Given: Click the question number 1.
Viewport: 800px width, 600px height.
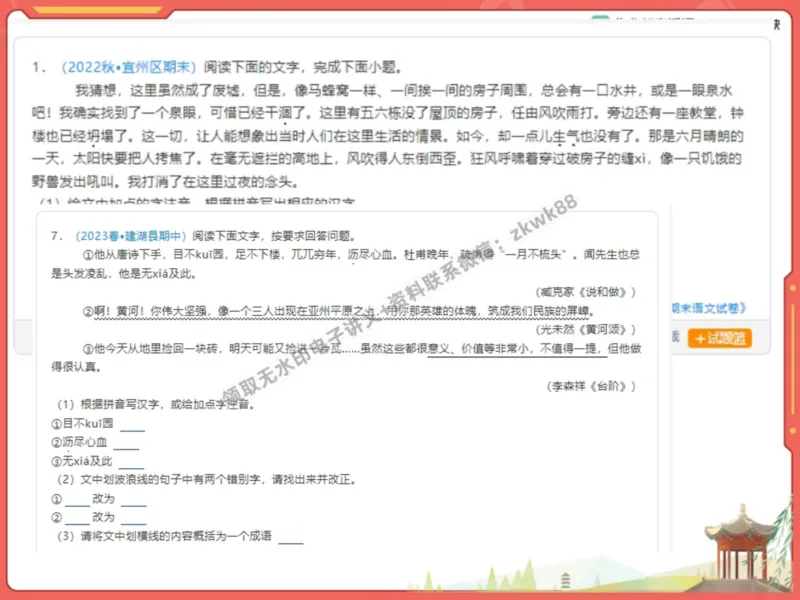Looking at the screenshot, I should (39, 67).
